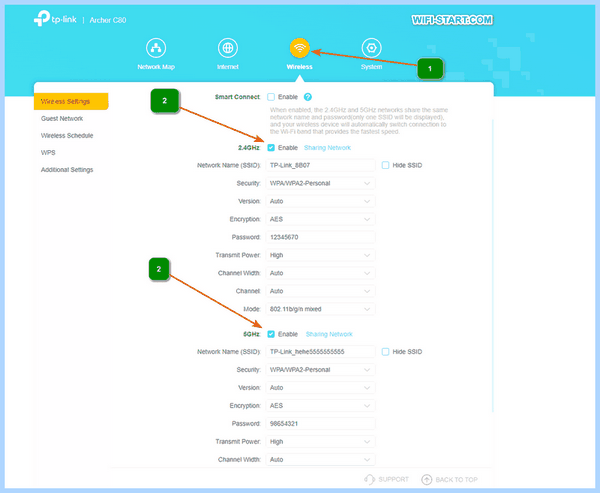Open the 2.4GHz Transmit Power dropdown

[x=320, y=255]
